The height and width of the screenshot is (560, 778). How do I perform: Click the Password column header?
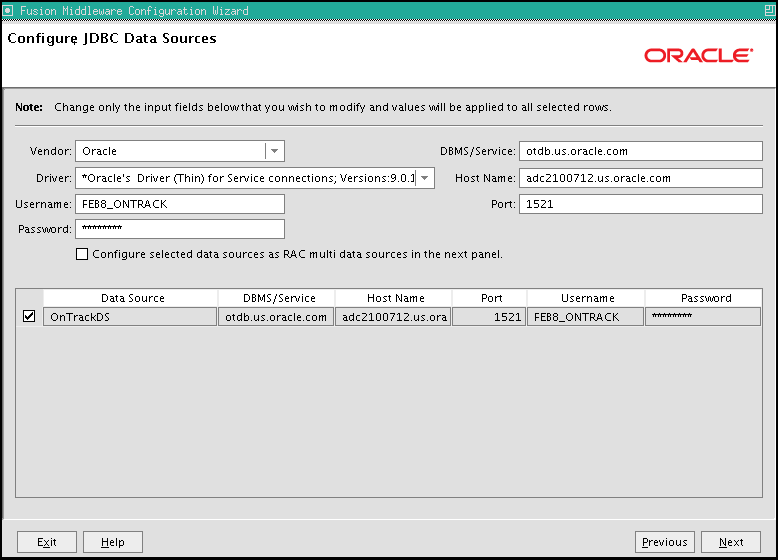point(704,298)
